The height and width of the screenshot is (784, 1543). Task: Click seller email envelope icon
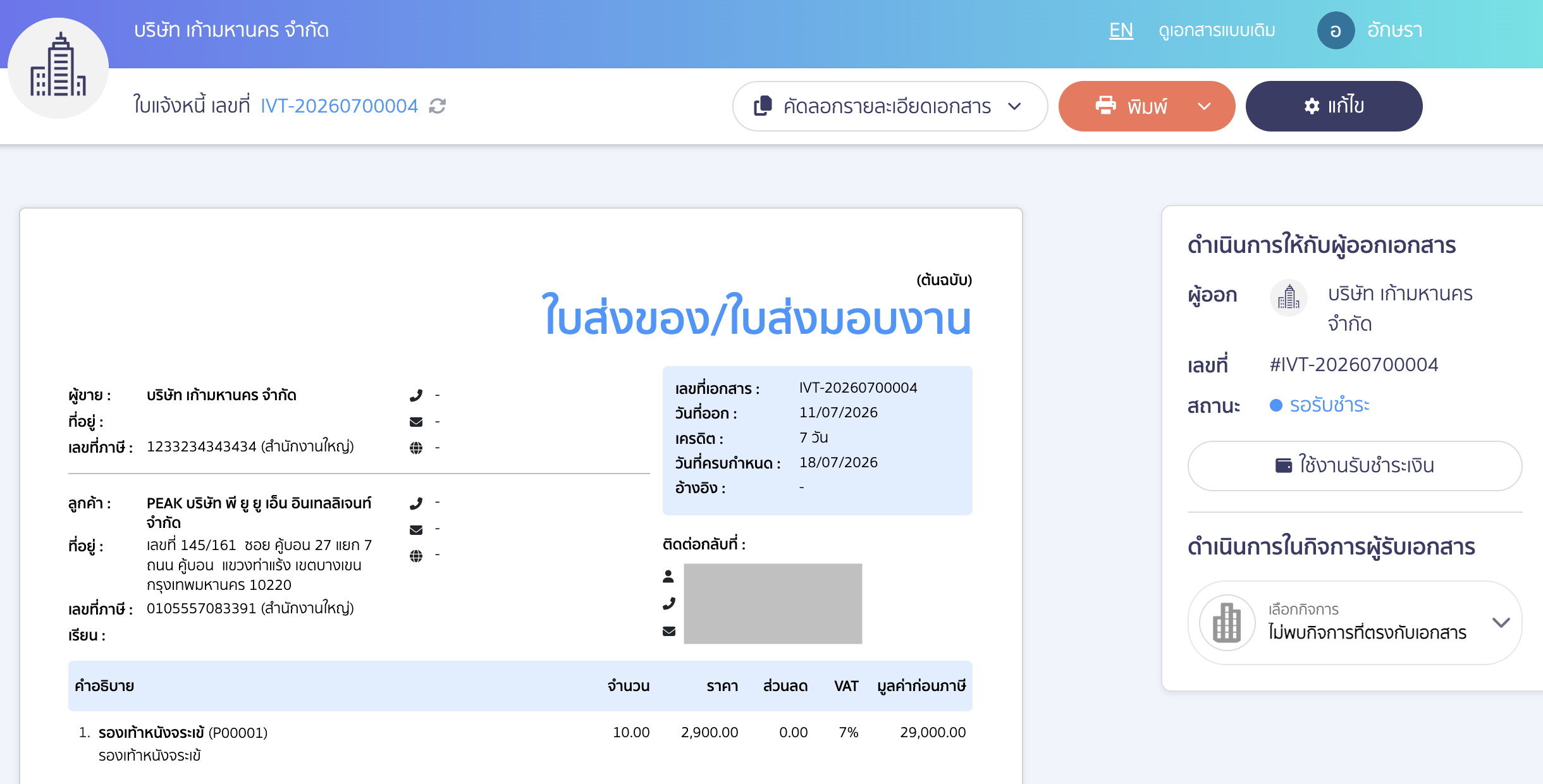[x=416, y=422]
